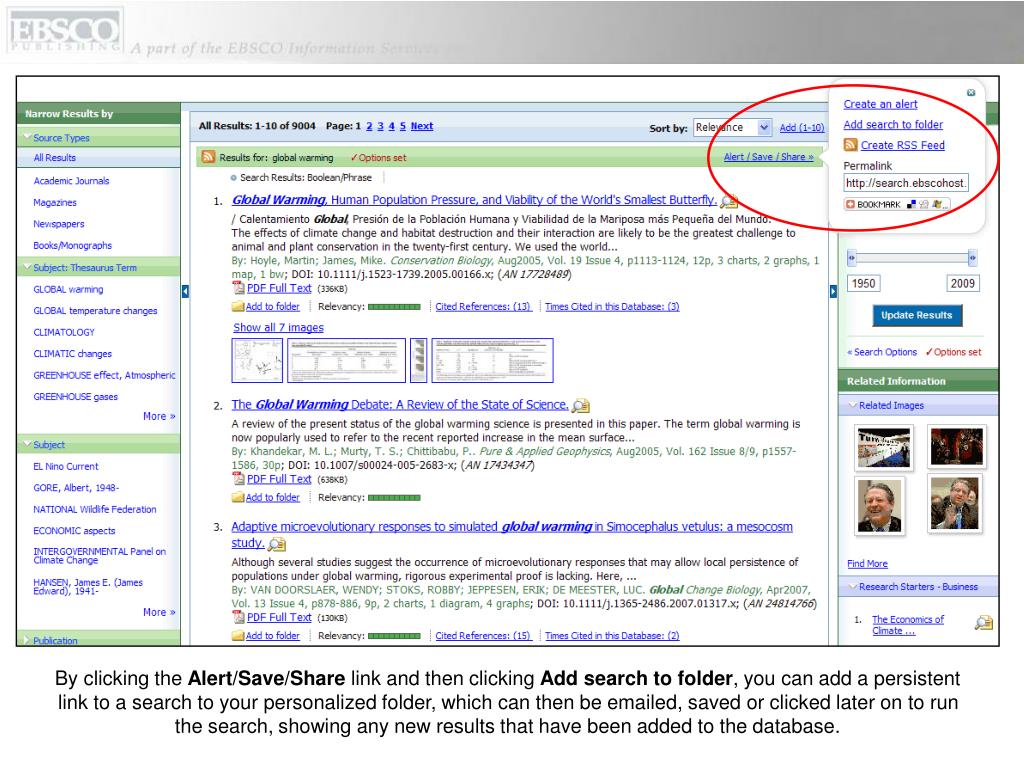Screen dimensions: 1024x768
Task: Click Show all 7 images link
Action: (x=278, y=327)
